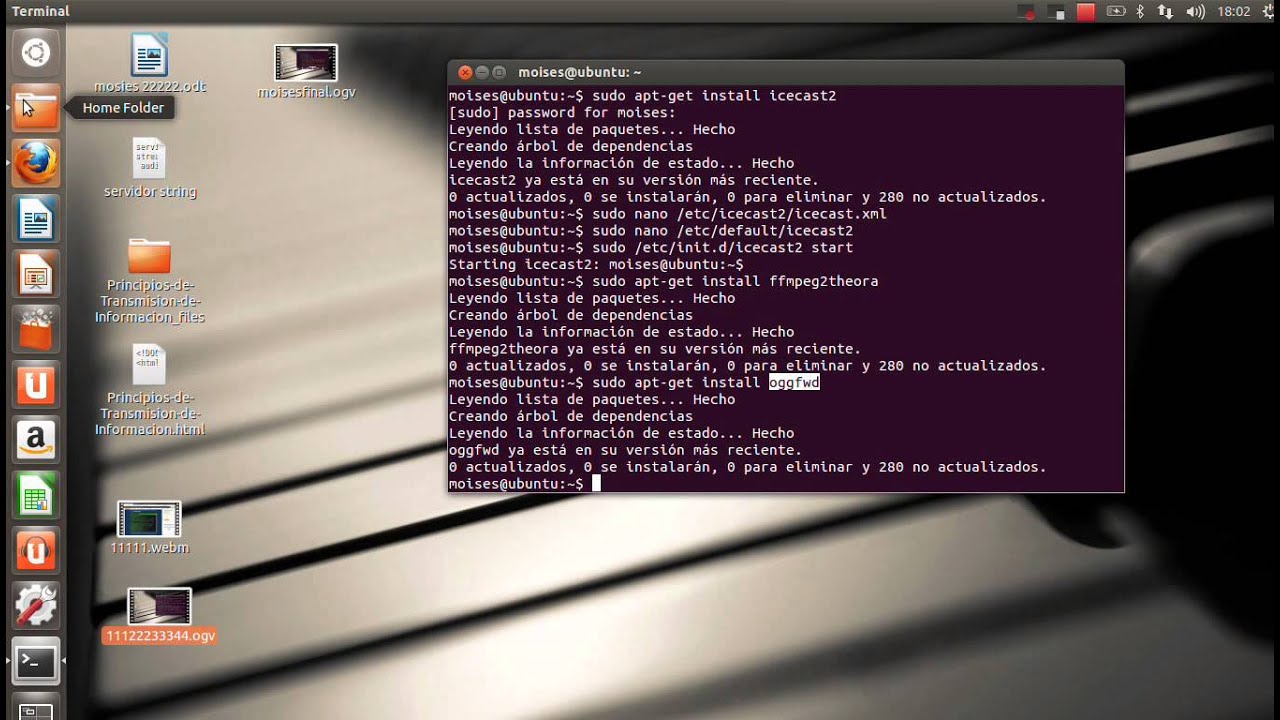1280x720 pixels.
Task: Click the Terminal title in top panel
Action: [40, 11]
